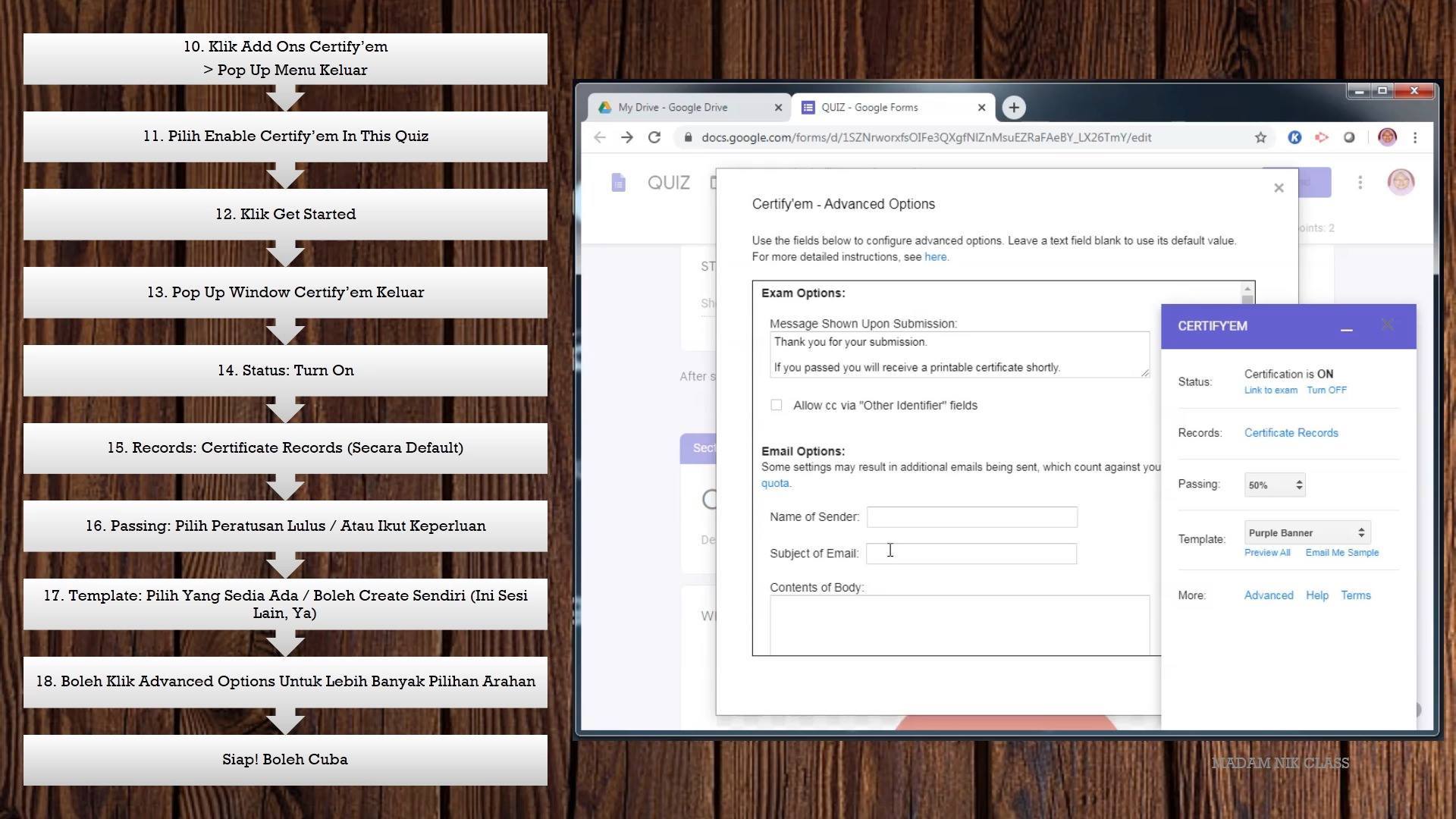The image size is (1456, 819).
Task: Enable Allow cc via Other Identifier fields
Action: 776,405
